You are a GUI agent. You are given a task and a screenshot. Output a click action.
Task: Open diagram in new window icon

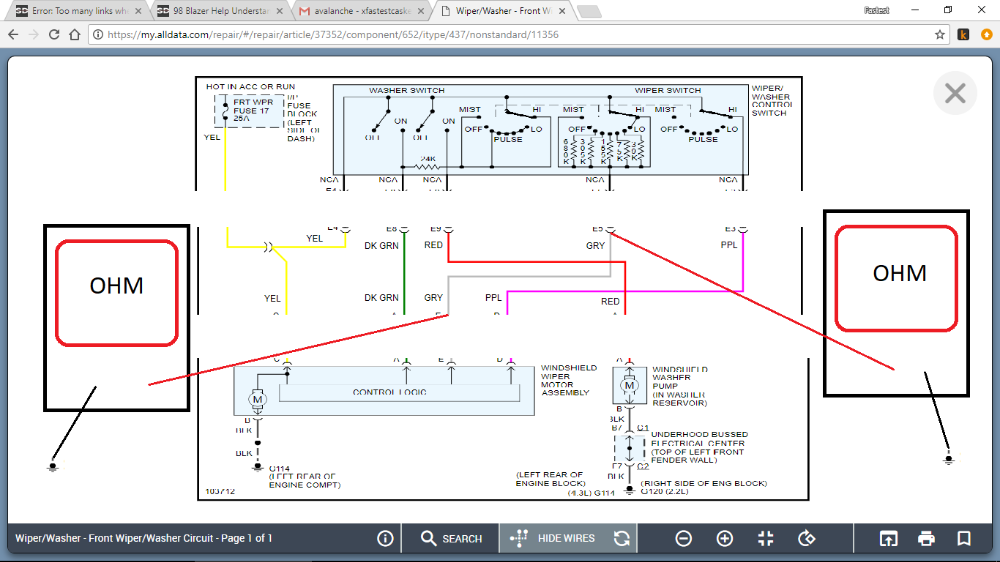pyautogui.click(x=888, y=538)
